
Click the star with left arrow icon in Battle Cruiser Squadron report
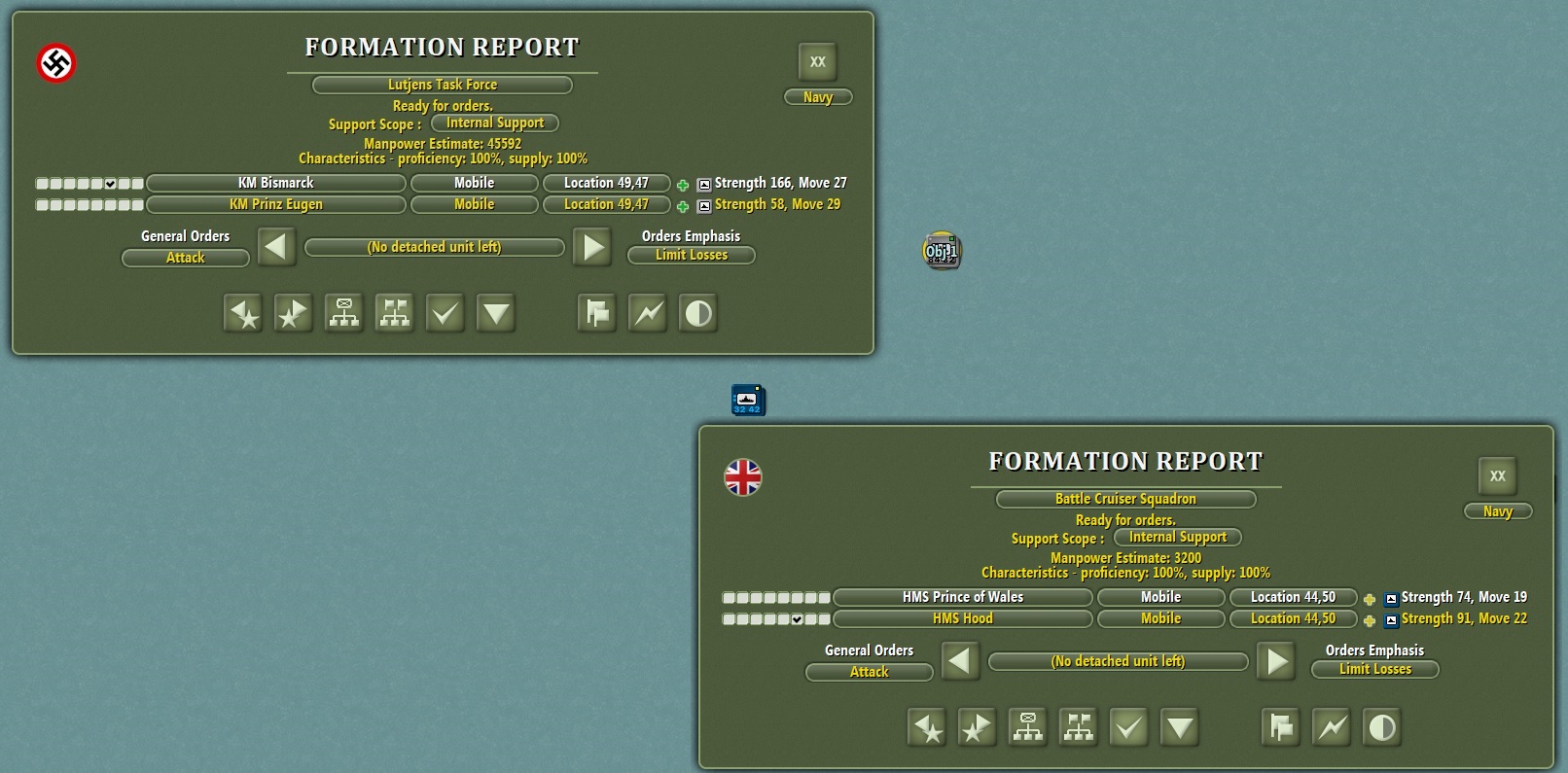click(927, 727)
